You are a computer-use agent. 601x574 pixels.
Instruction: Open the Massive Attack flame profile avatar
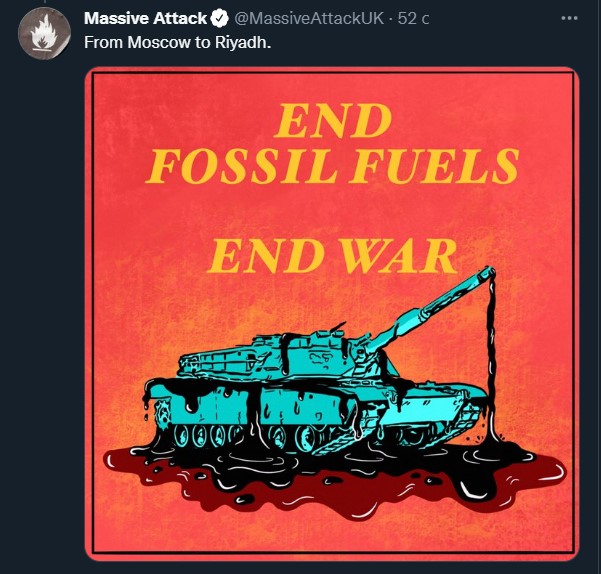click(x=44, y=33)
